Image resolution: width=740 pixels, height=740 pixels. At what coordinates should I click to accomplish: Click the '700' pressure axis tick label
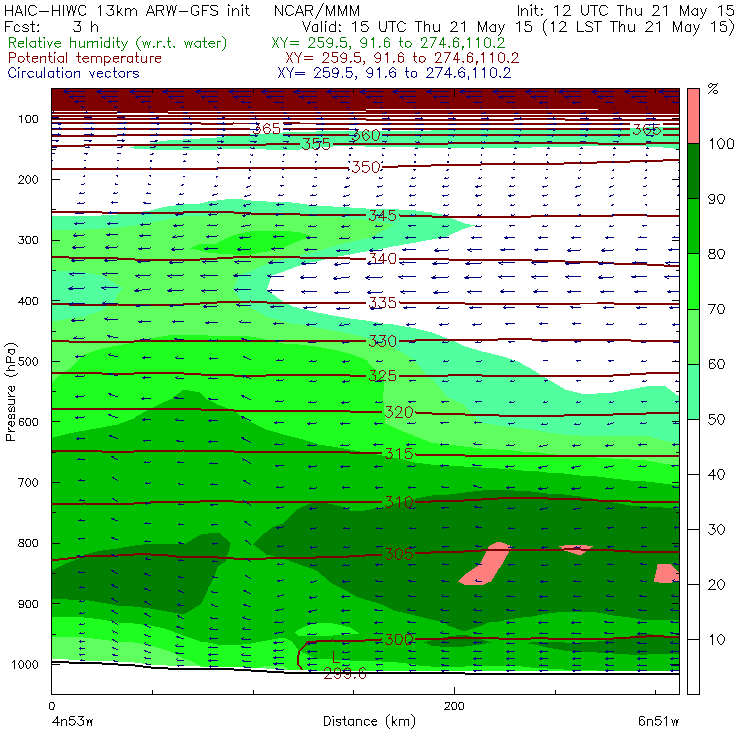point(28,482)
